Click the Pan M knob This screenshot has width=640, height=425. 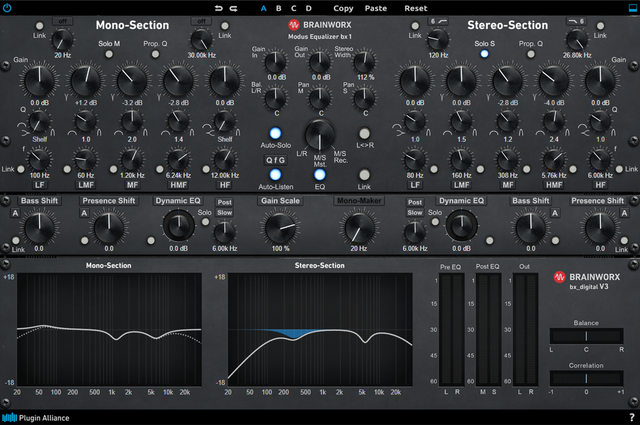click(x=320, y=98)
